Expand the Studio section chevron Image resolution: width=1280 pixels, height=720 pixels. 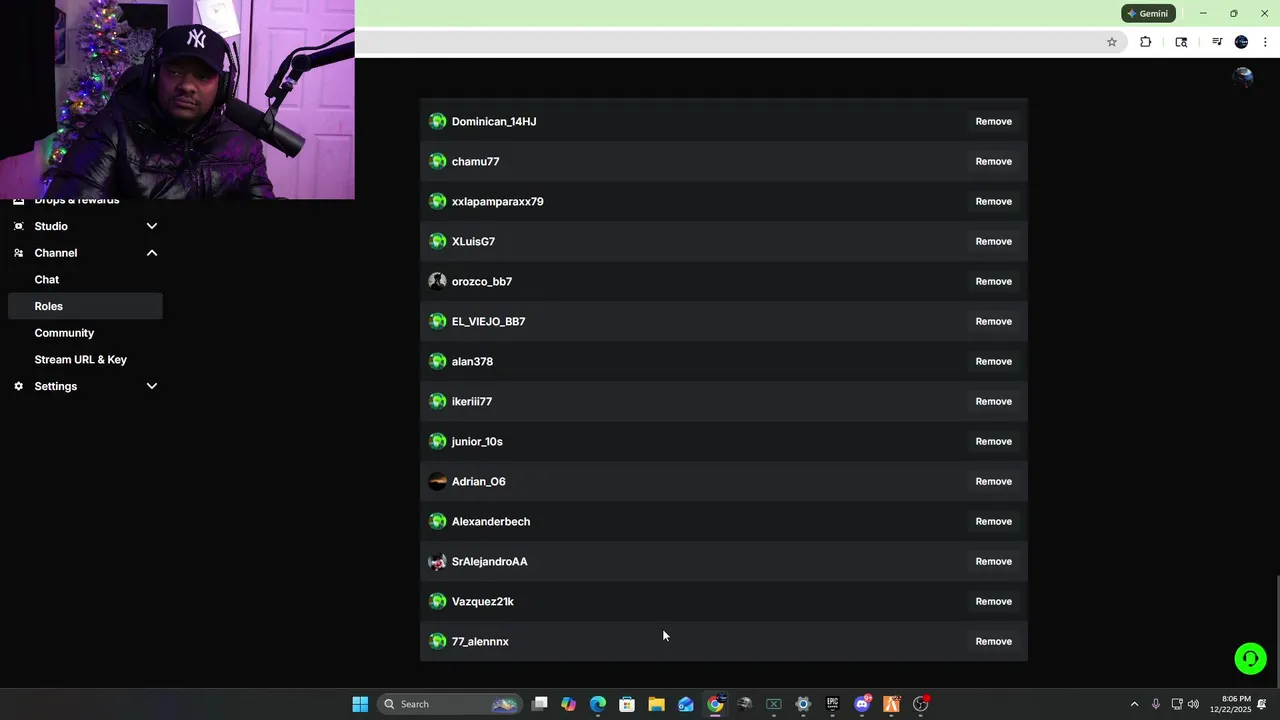152,226
